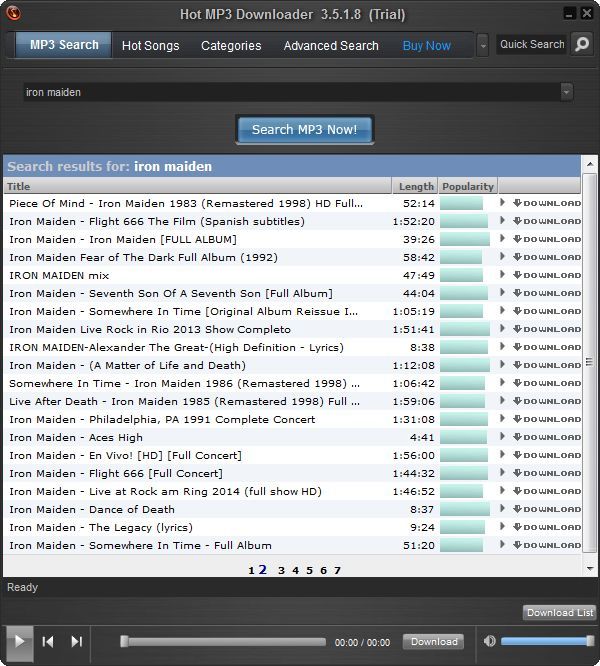Select 'Somewhere In Time - Iron Maiden 1986' row
The height and width of the screenshot is (666, 600).
coord(292,383)
